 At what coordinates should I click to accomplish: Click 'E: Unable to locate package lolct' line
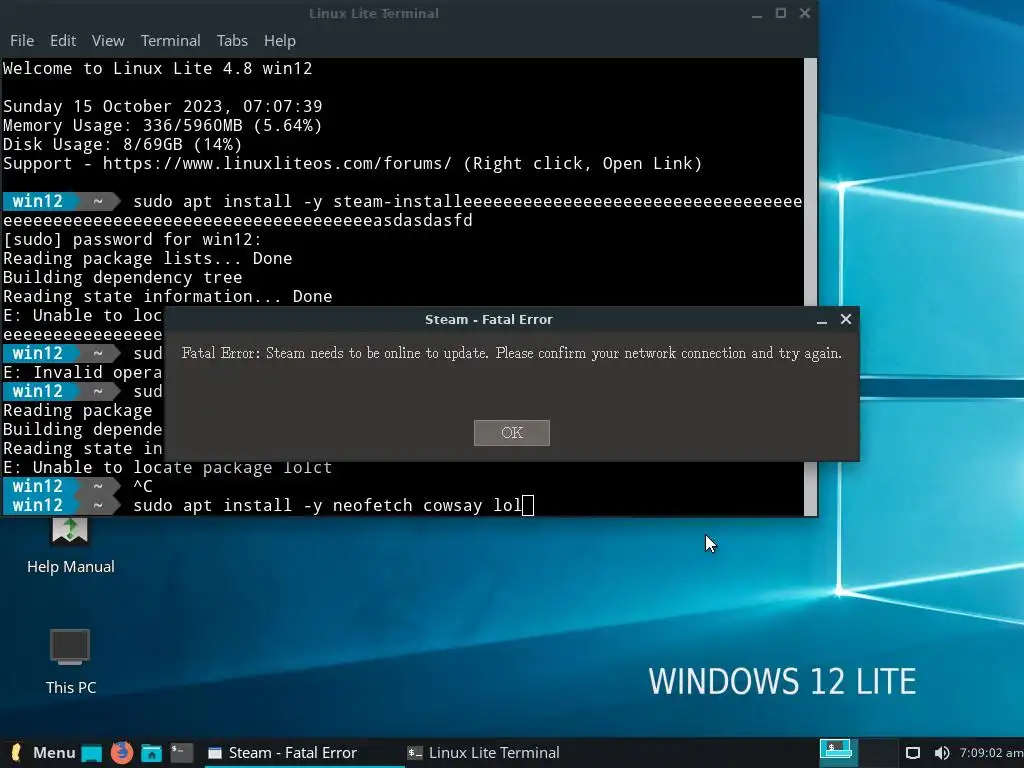pyautogui.click(x=167, y=468)
